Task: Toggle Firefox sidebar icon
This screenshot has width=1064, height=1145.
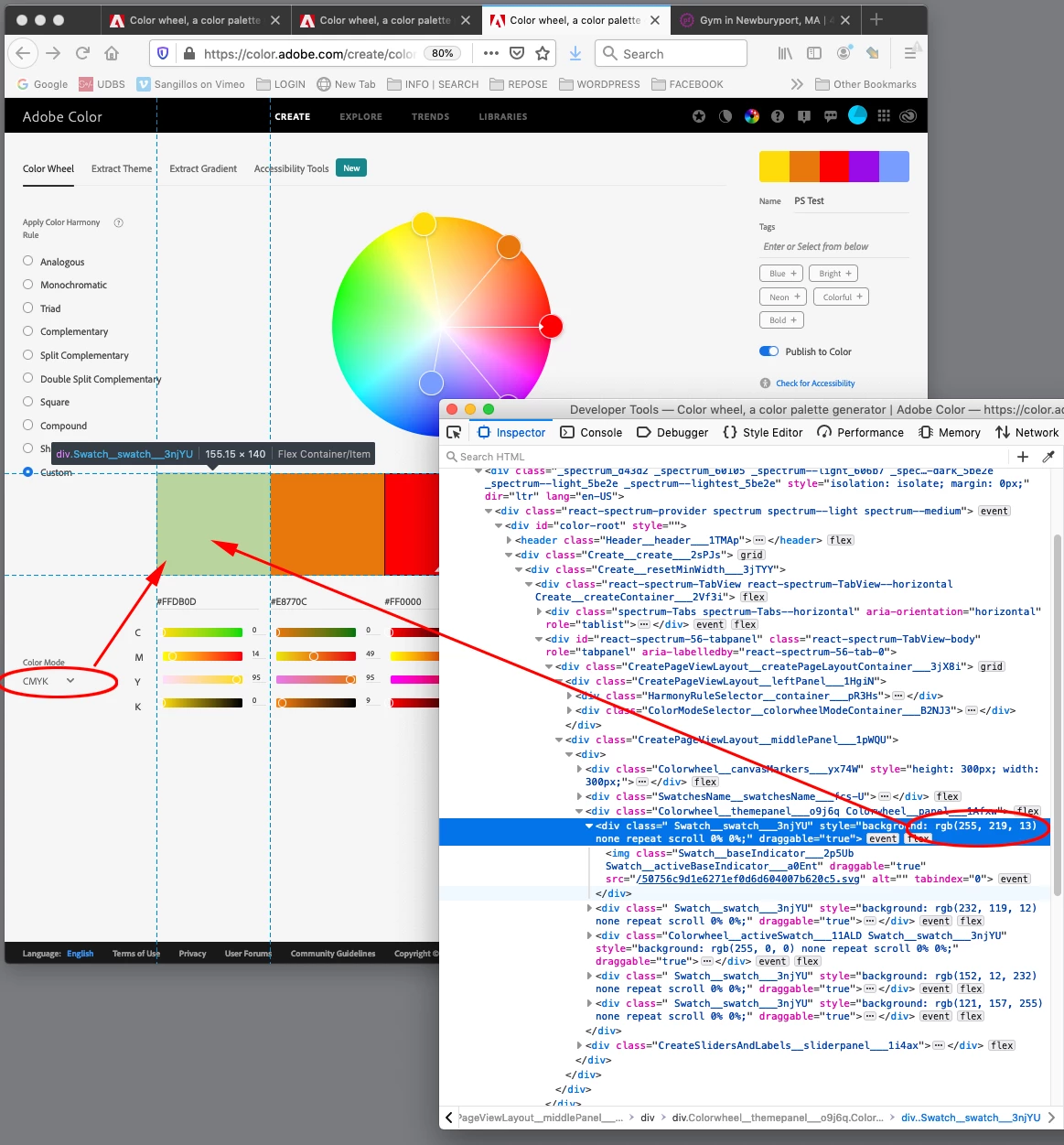Action: coord(814,53)
